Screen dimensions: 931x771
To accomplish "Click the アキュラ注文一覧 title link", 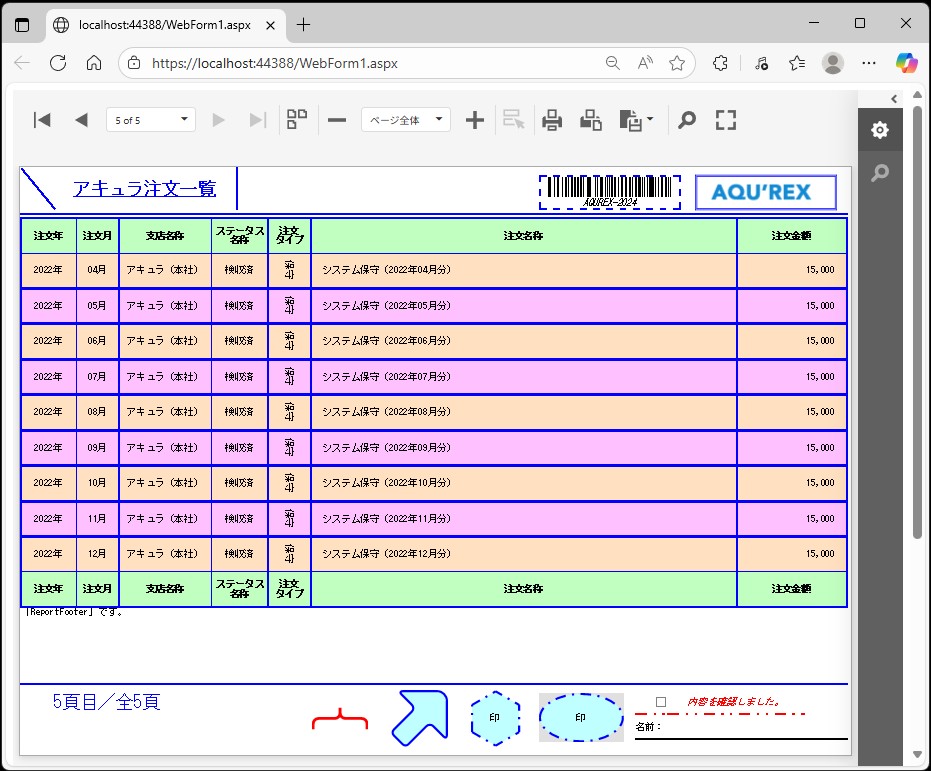I will point(144,189).
